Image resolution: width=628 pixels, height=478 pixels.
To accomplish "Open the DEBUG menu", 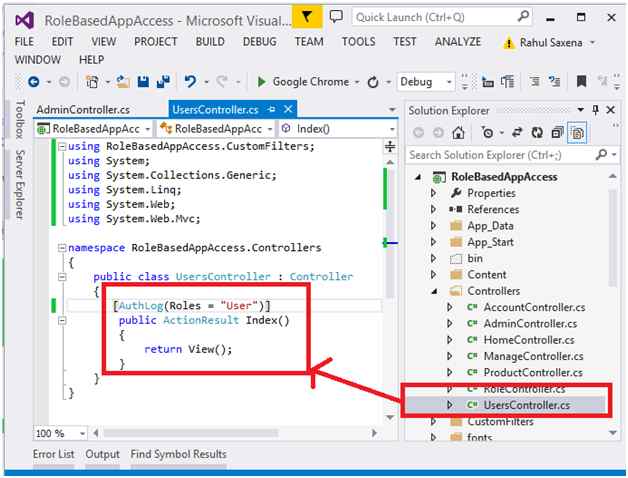I will (260, 42).
